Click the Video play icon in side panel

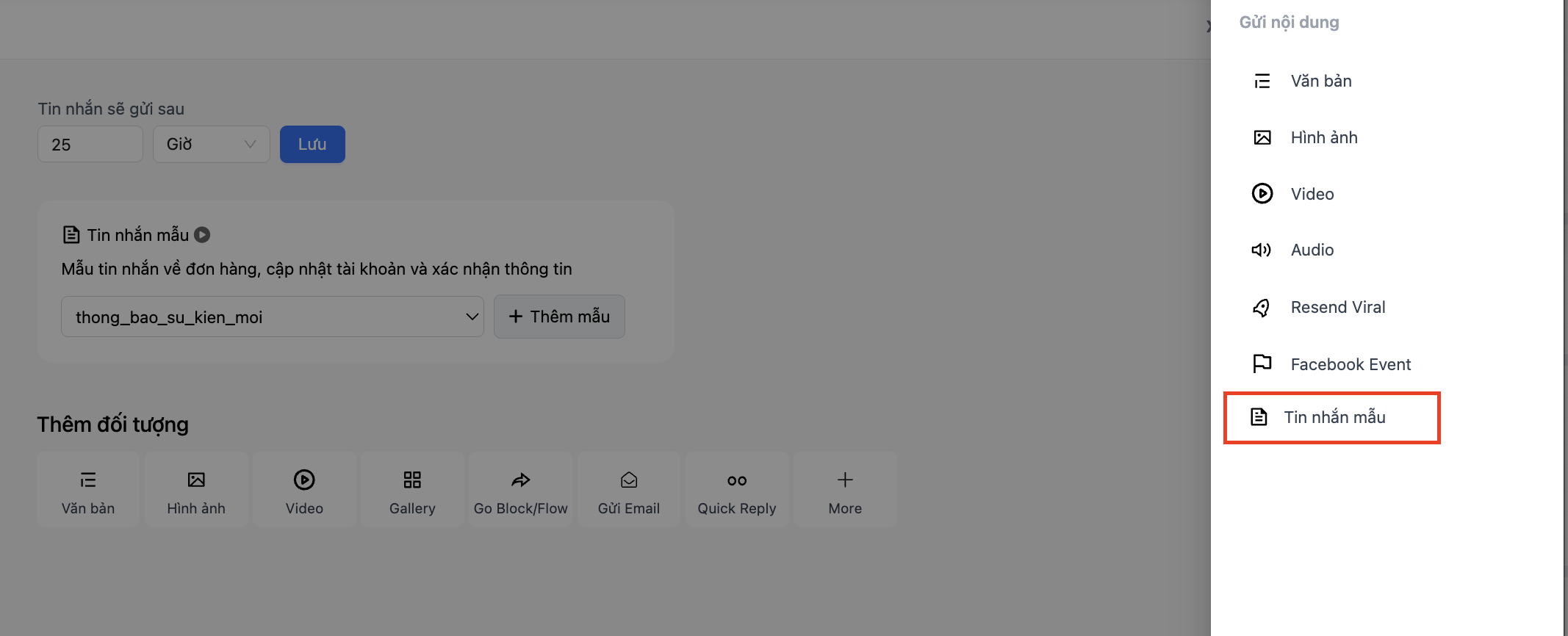tap(1262, 194)
